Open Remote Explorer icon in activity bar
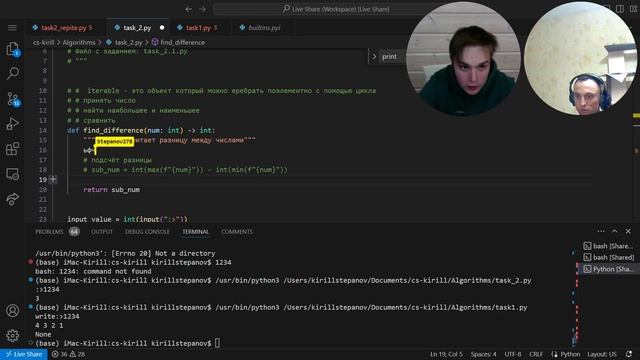The height and width of the screenshot is (360, 640). click(13, 174)
